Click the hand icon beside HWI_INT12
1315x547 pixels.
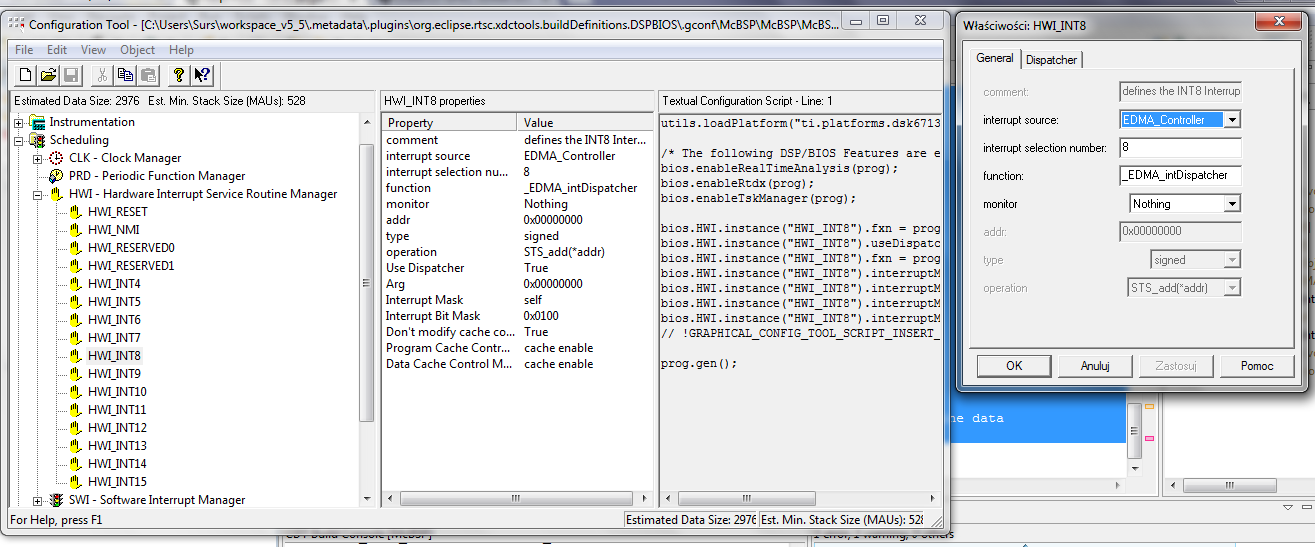[76, 428]
